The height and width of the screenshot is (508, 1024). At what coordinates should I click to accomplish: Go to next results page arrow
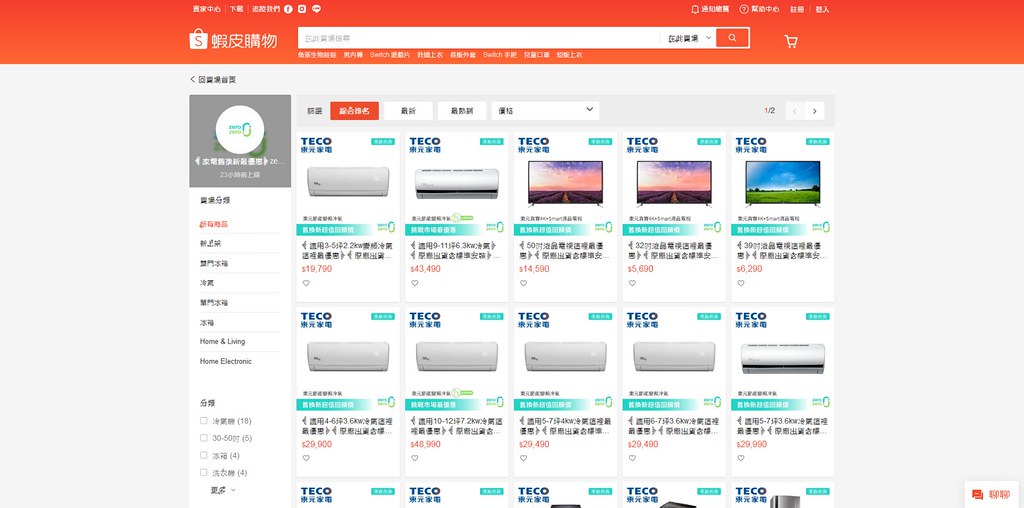coord(814,111)
